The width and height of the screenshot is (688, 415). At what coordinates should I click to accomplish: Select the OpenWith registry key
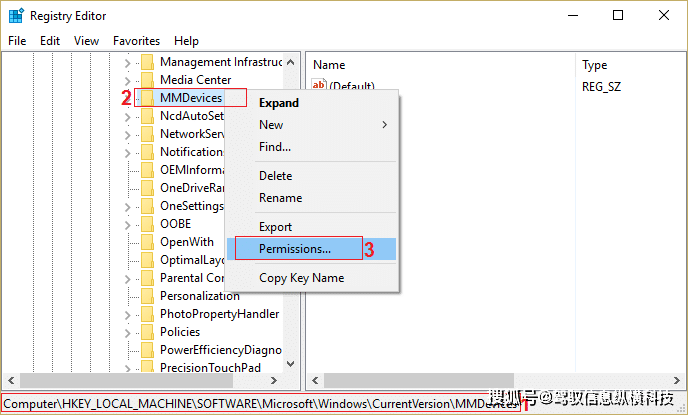187,242
